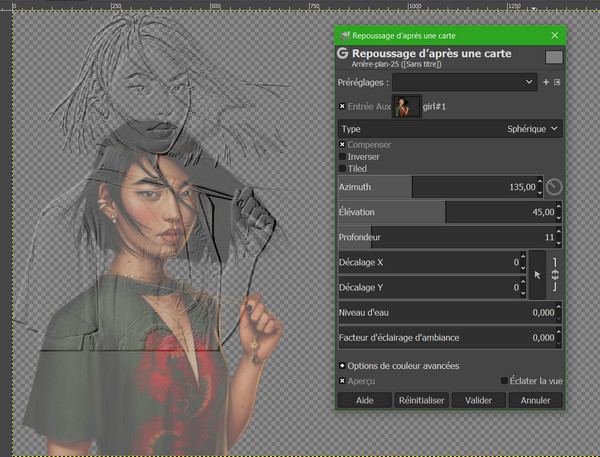Decrease Profondeur with the down arrow

coord(559,243)
